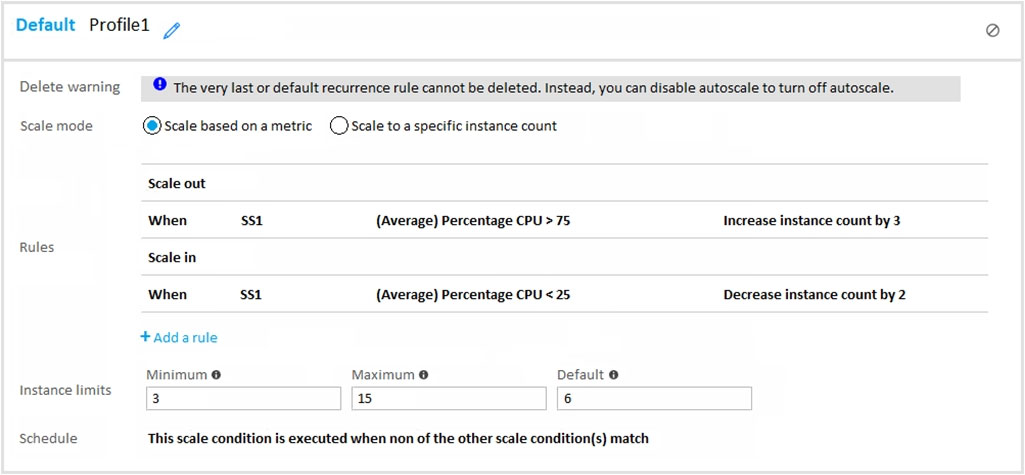Click the Maximum instance limit field

pyautogui.click(x=448, y=399)
